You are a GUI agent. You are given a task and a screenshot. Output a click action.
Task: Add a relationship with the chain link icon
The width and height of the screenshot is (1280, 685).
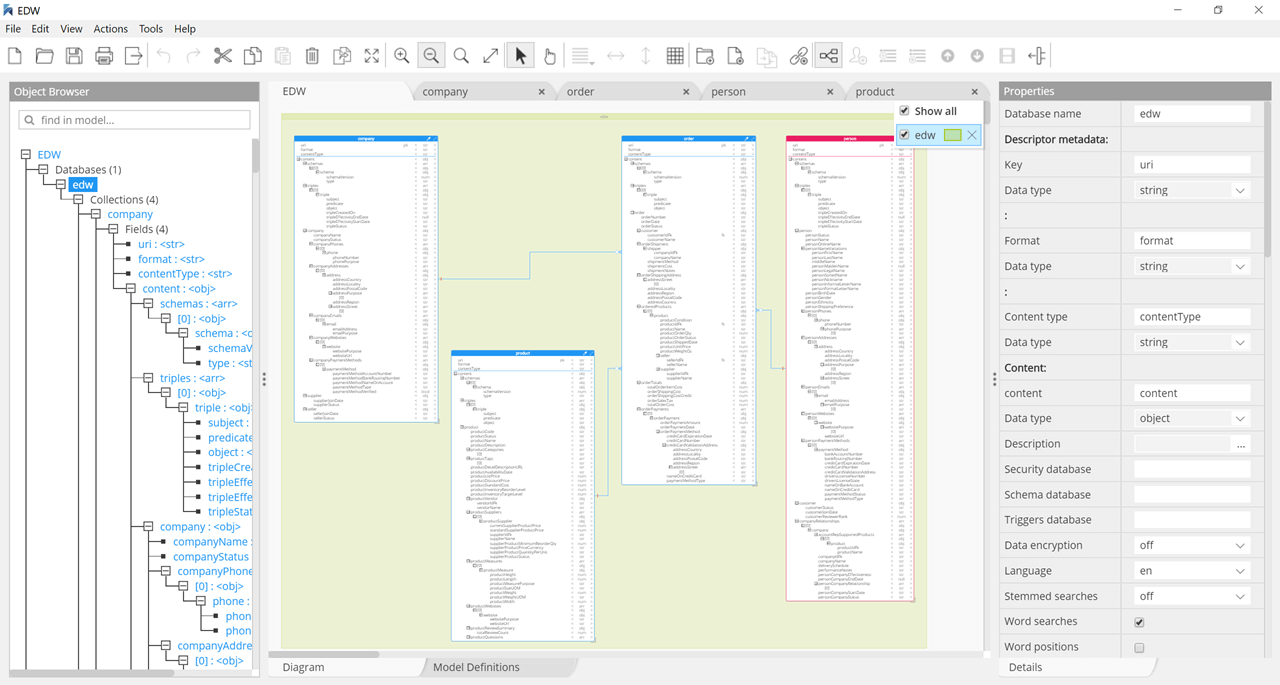coord(798,55)
